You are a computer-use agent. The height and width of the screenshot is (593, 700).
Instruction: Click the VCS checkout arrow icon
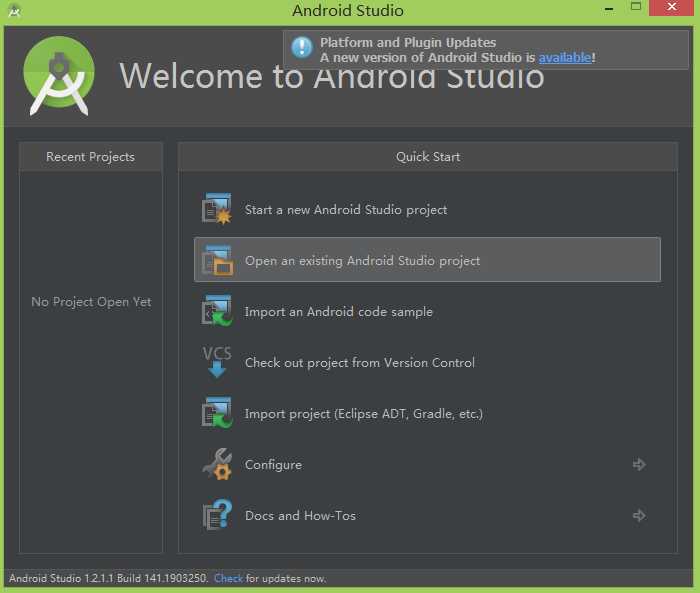217,362
